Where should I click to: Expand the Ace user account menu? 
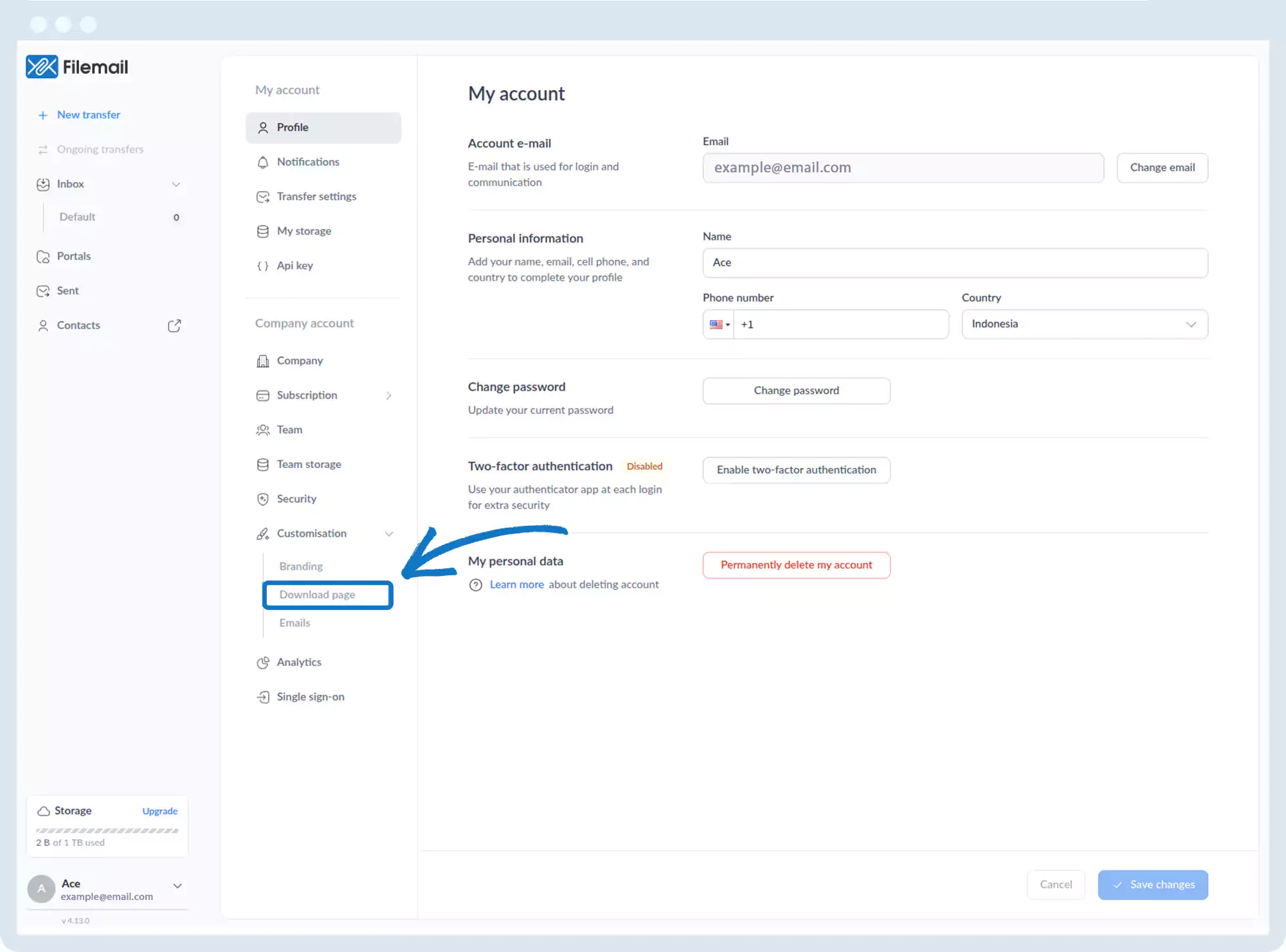click(177, 886)
